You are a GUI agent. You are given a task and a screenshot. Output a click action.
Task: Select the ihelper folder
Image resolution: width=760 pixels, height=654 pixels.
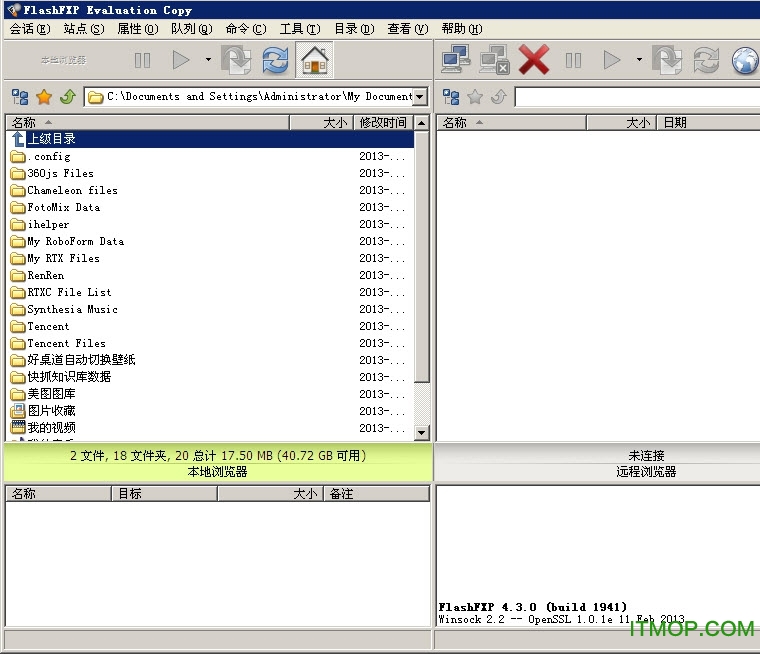click(210, 224)
